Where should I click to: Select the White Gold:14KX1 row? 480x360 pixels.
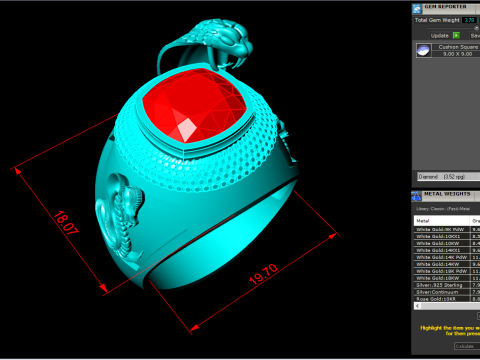click(447, 250)
